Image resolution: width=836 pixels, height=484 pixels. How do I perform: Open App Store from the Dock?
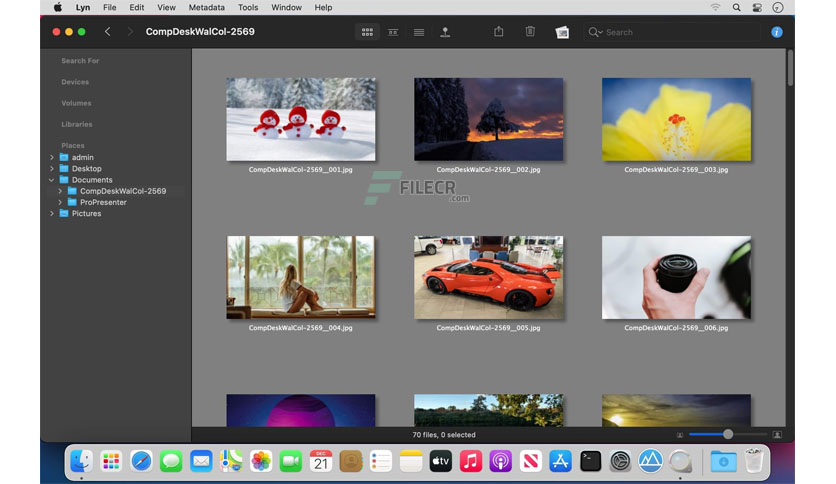(x=560, y=461)
